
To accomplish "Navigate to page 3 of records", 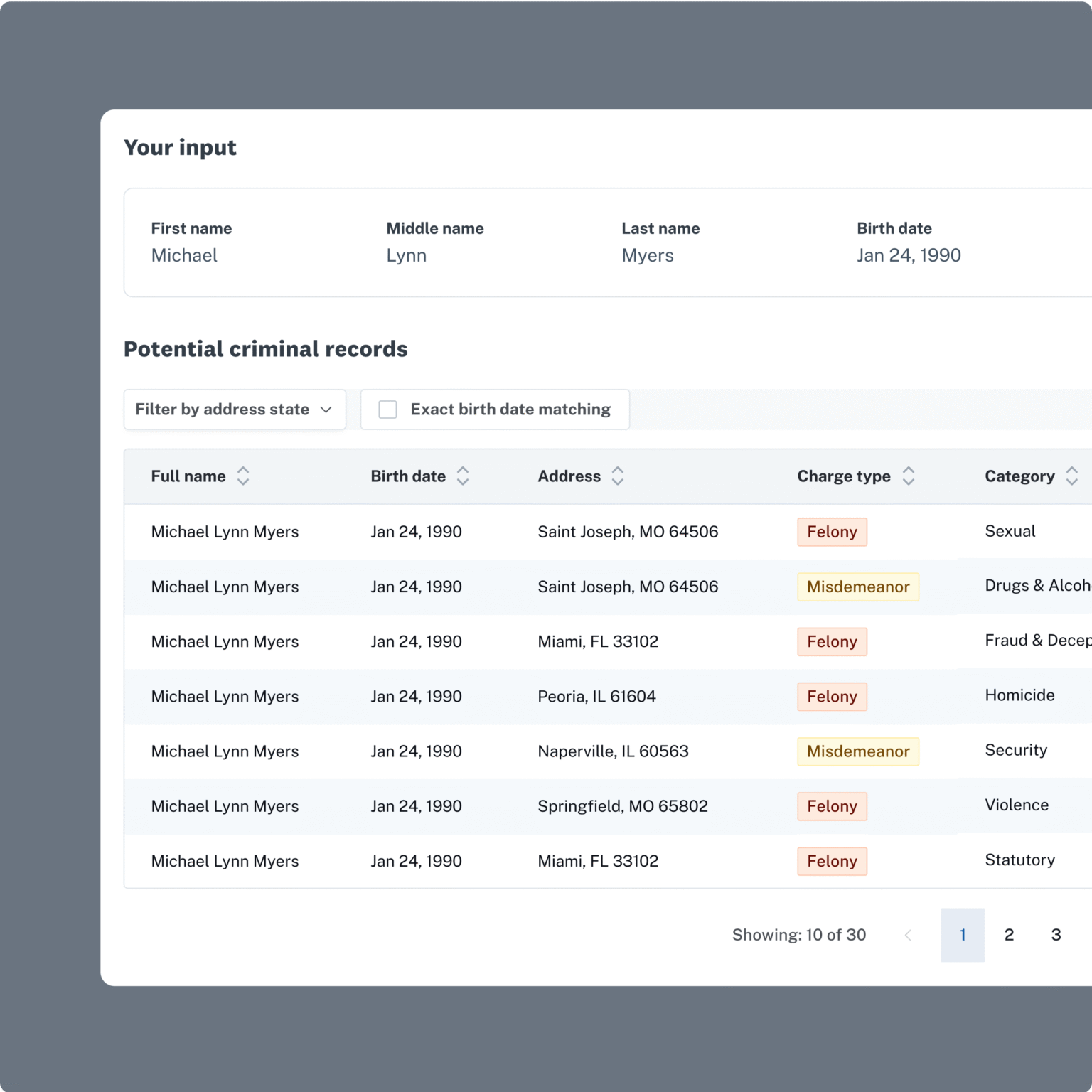I will [1056, 935].
